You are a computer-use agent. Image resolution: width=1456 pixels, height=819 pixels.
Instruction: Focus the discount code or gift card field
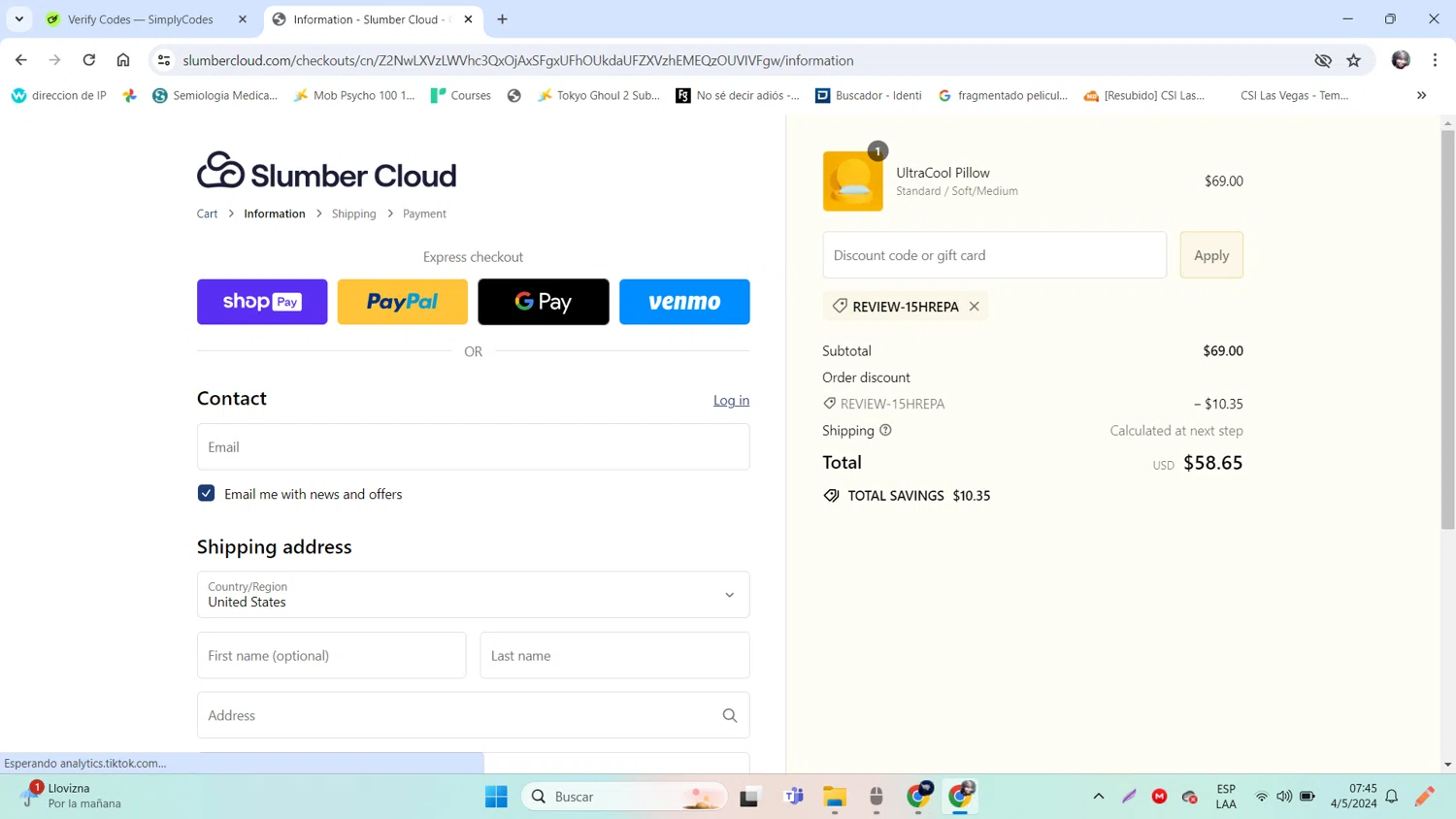click(994, 255)
